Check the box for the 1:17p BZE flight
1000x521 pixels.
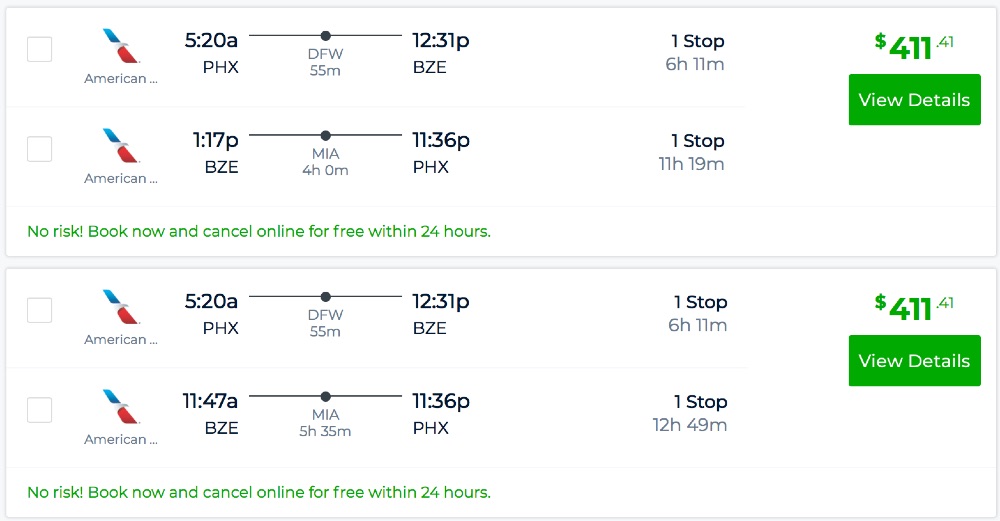(39, 149)
